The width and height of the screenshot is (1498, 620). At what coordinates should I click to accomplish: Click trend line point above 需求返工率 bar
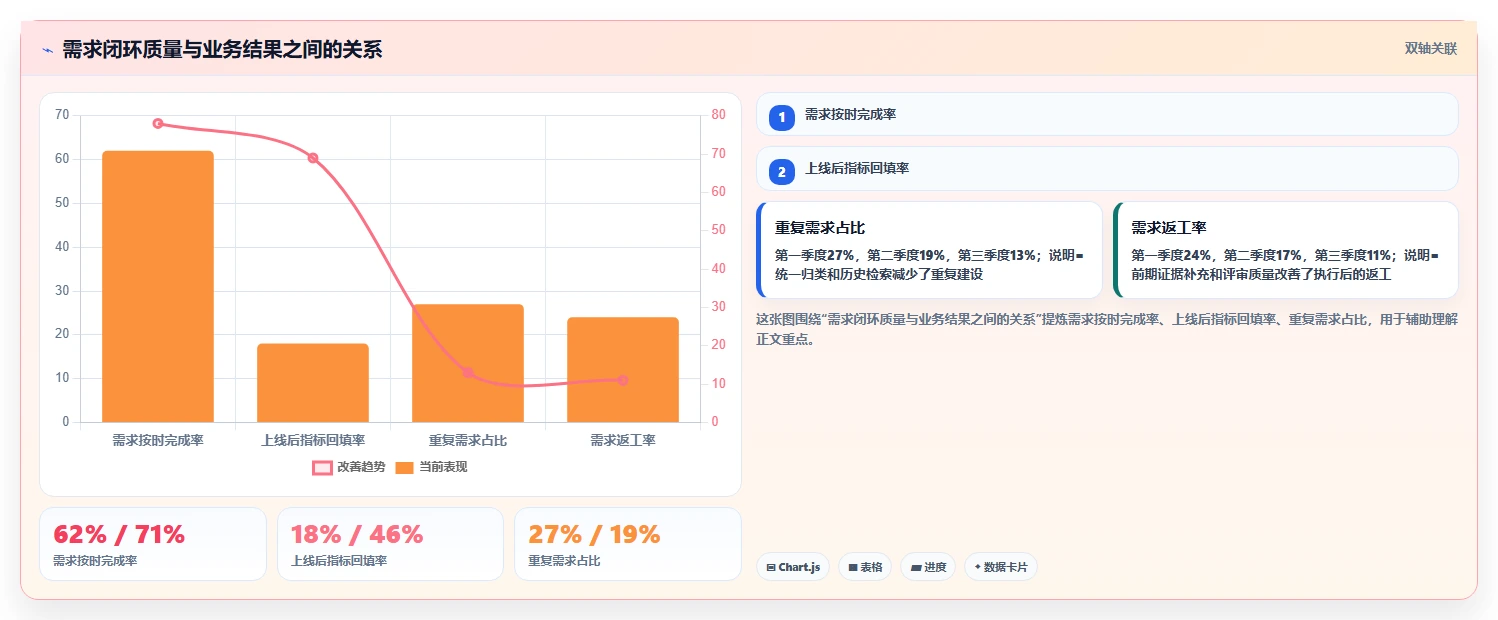623,380
